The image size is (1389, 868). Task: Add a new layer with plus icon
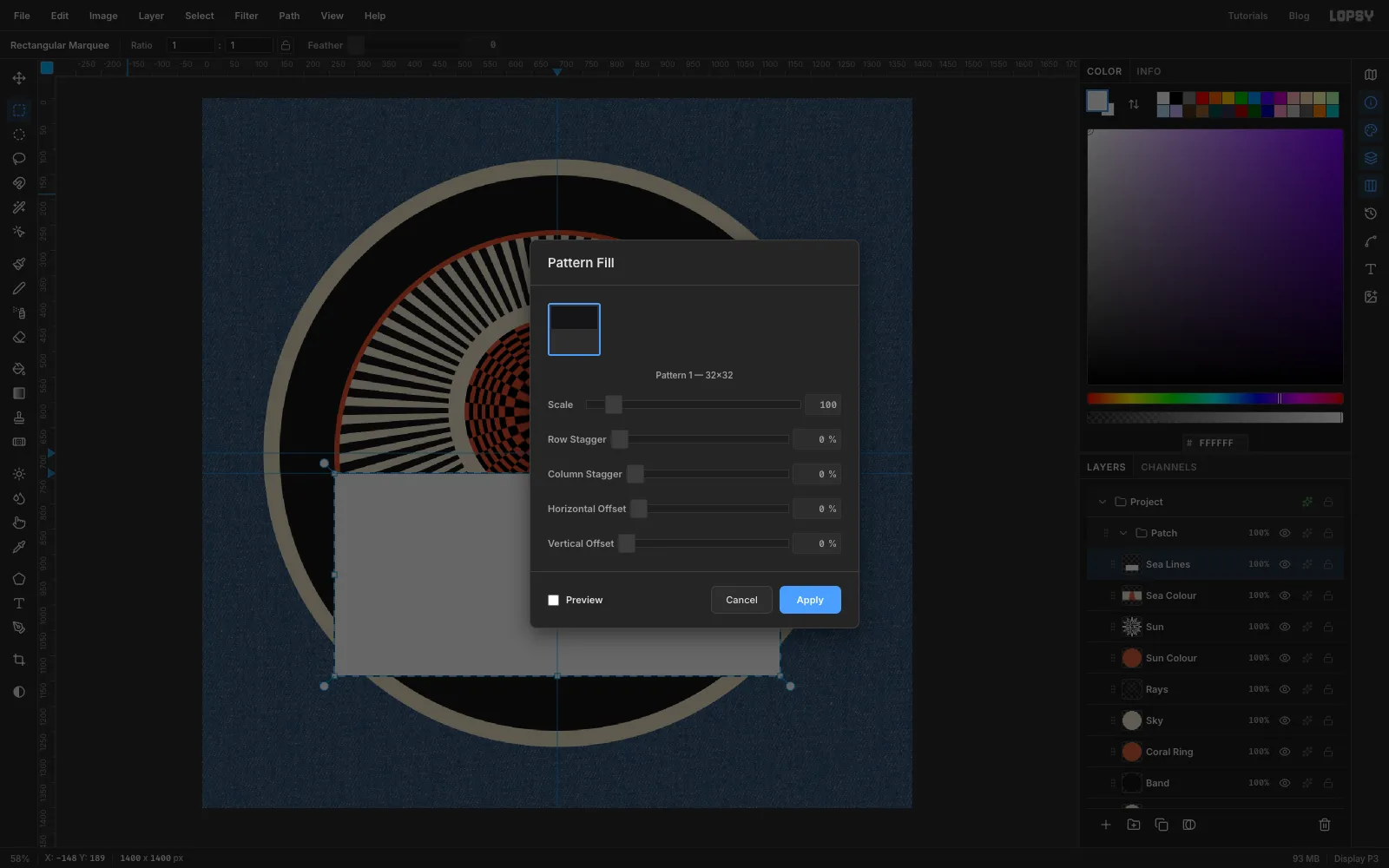coord(1106,825)
